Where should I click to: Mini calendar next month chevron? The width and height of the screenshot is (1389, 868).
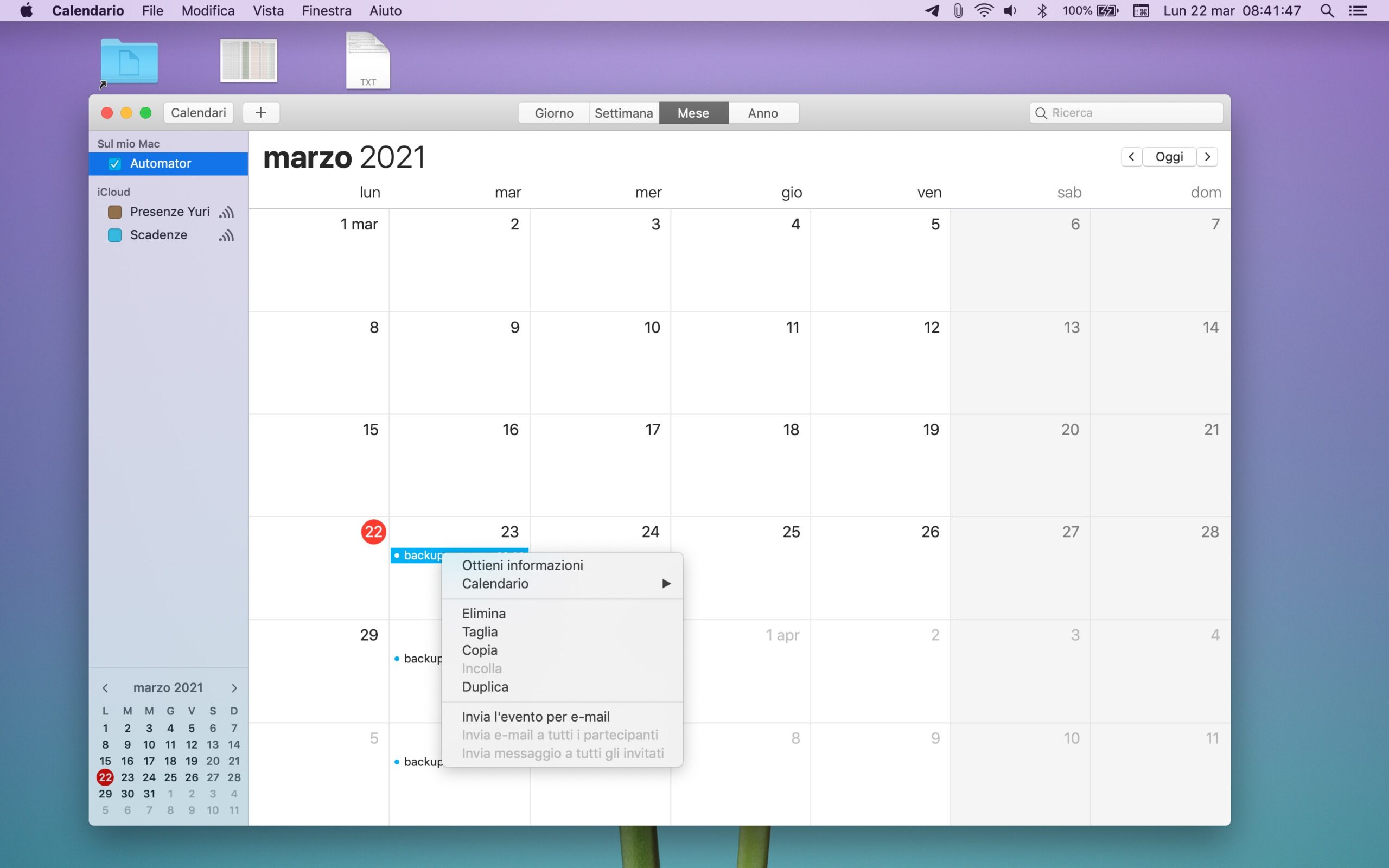(x=234, y=688)
